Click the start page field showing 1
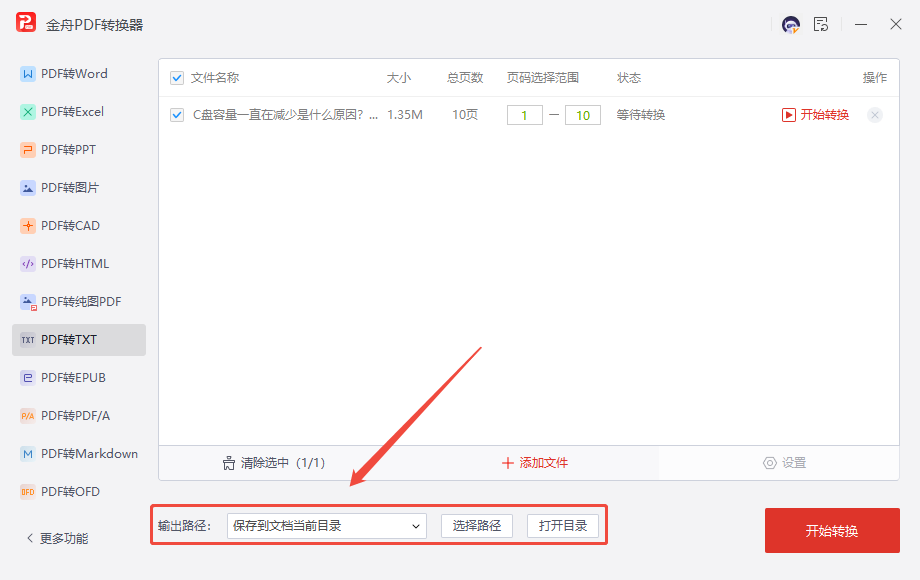The image size is (920, 580). [525, 116]
